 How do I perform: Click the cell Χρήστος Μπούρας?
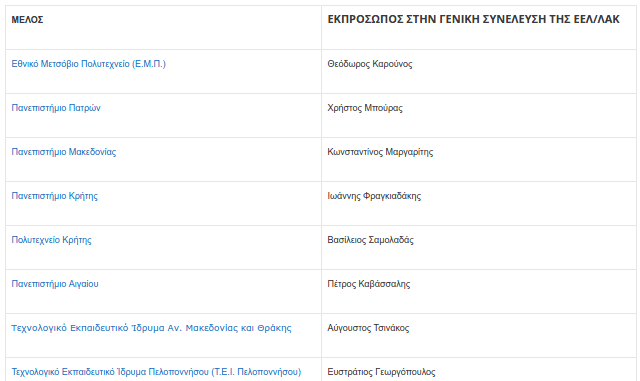[365, 108]
